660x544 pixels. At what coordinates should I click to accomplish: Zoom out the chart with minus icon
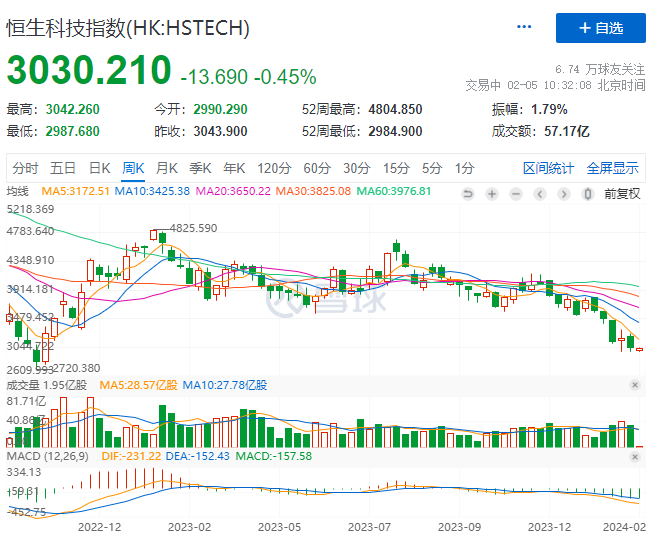pyautogui.click(x=516, y=194)
